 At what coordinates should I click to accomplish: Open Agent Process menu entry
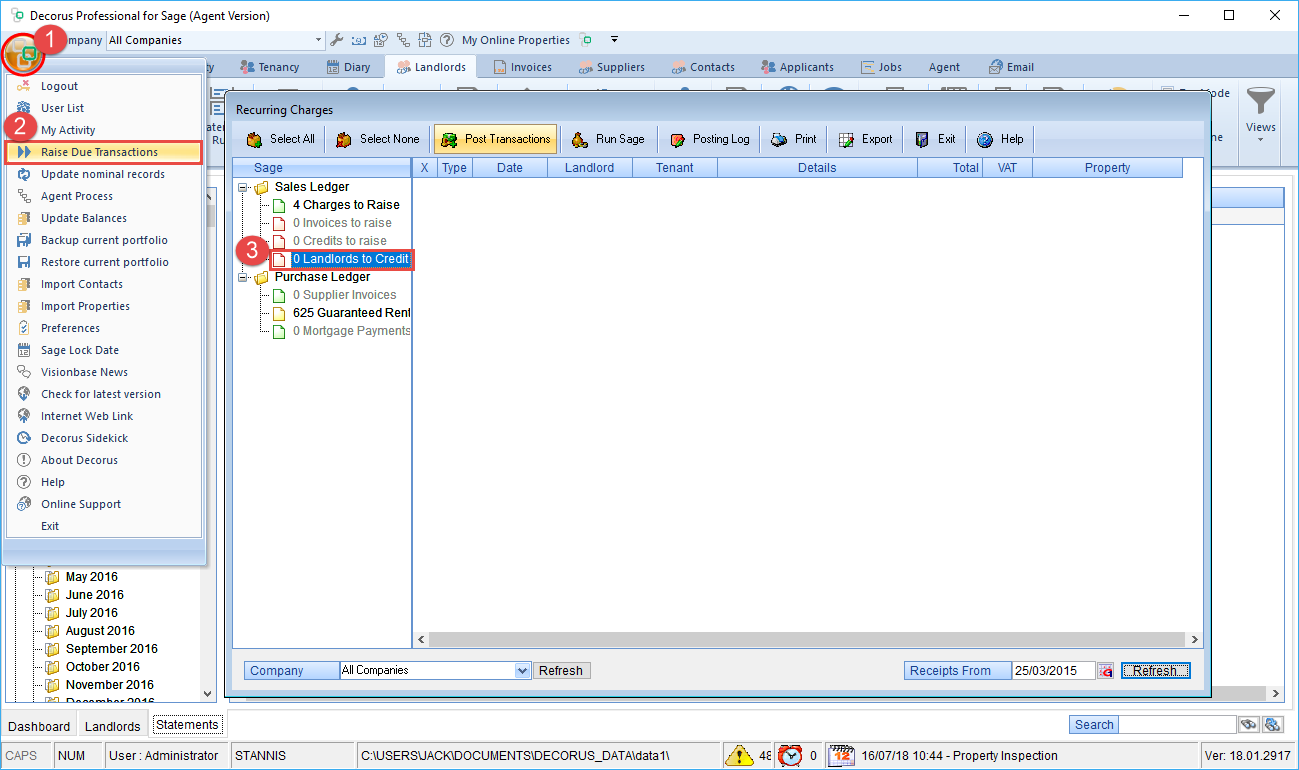(x=105, y=196)
